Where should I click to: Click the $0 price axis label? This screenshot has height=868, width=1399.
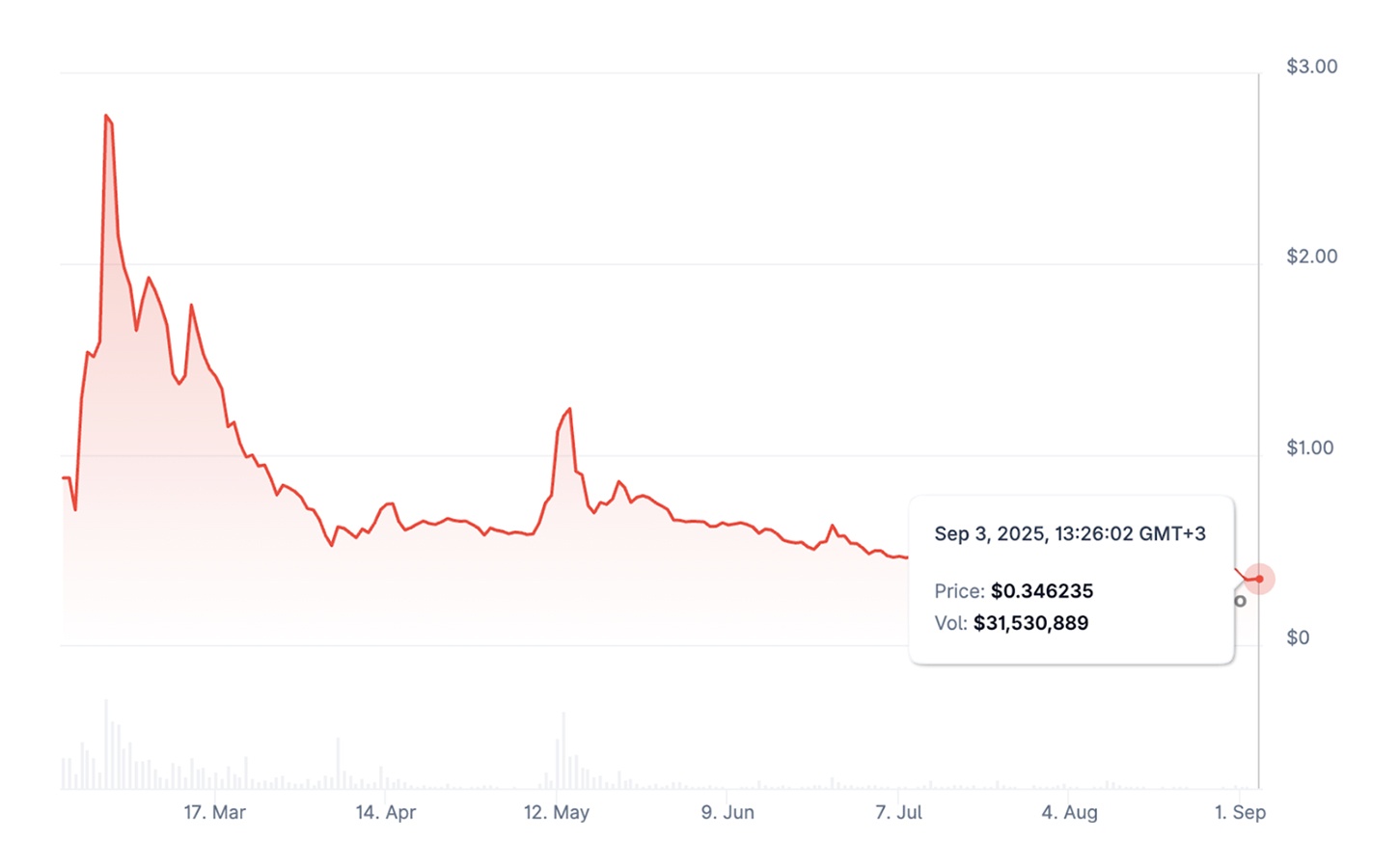click(1298, 637)
